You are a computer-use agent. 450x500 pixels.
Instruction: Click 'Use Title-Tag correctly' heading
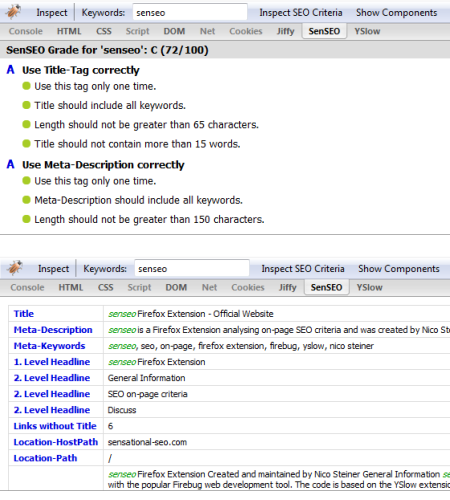[x=81, y=70]
